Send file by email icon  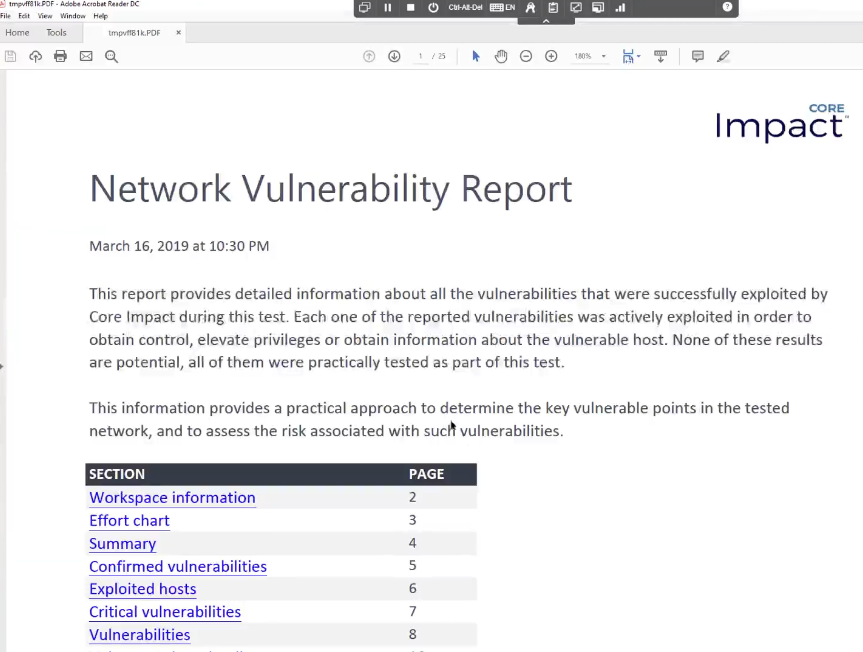click(86, 56)
